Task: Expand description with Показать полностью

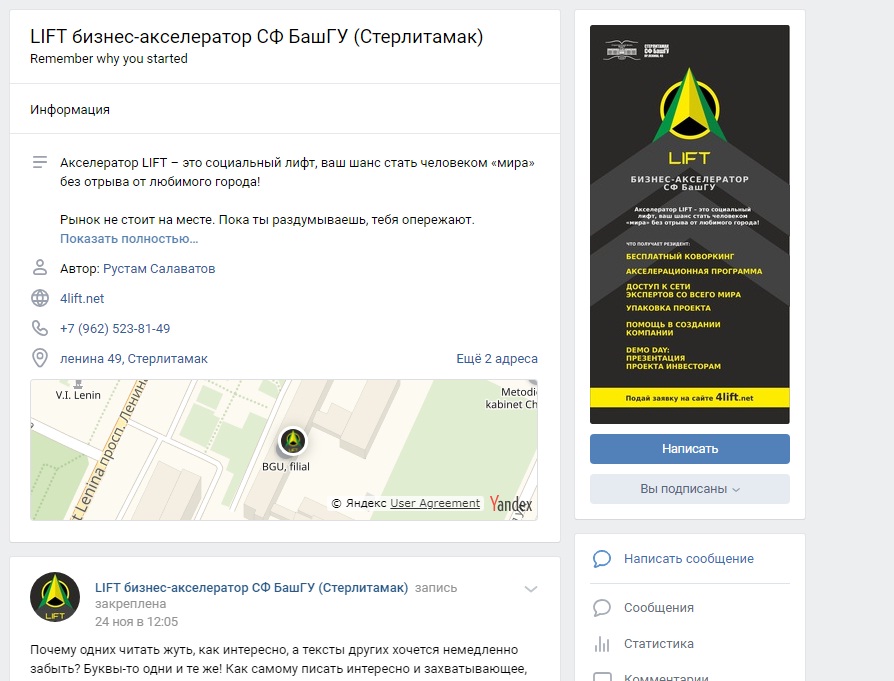Action: point(129,238)
